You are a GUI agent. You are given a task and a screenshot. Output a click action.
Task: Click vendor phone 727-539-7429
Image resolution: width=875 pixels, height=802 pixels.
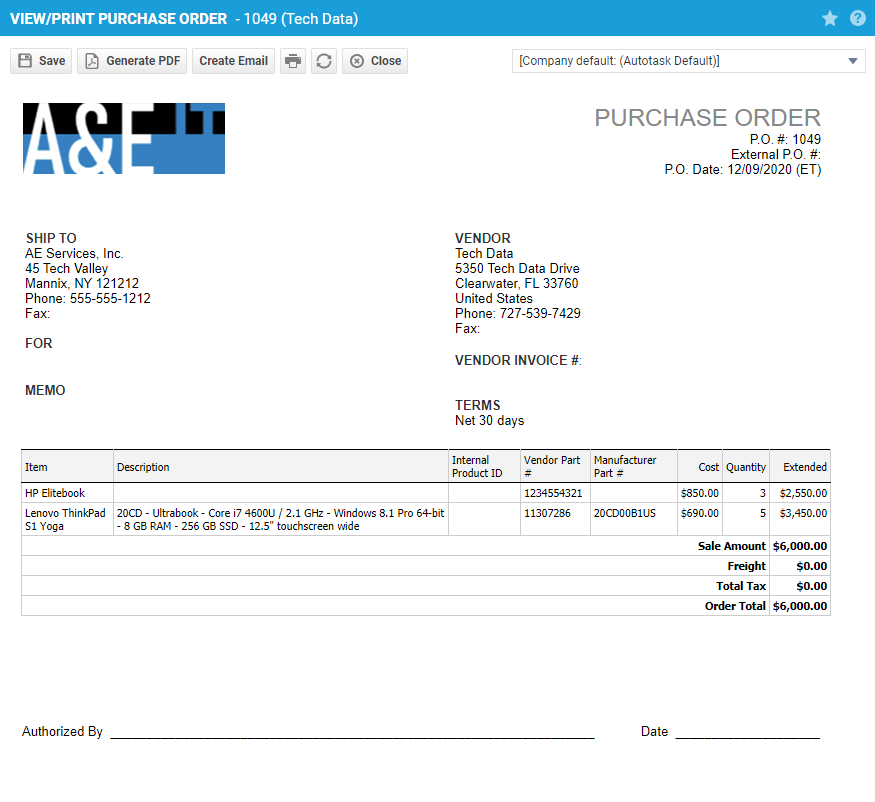[518, 314]
